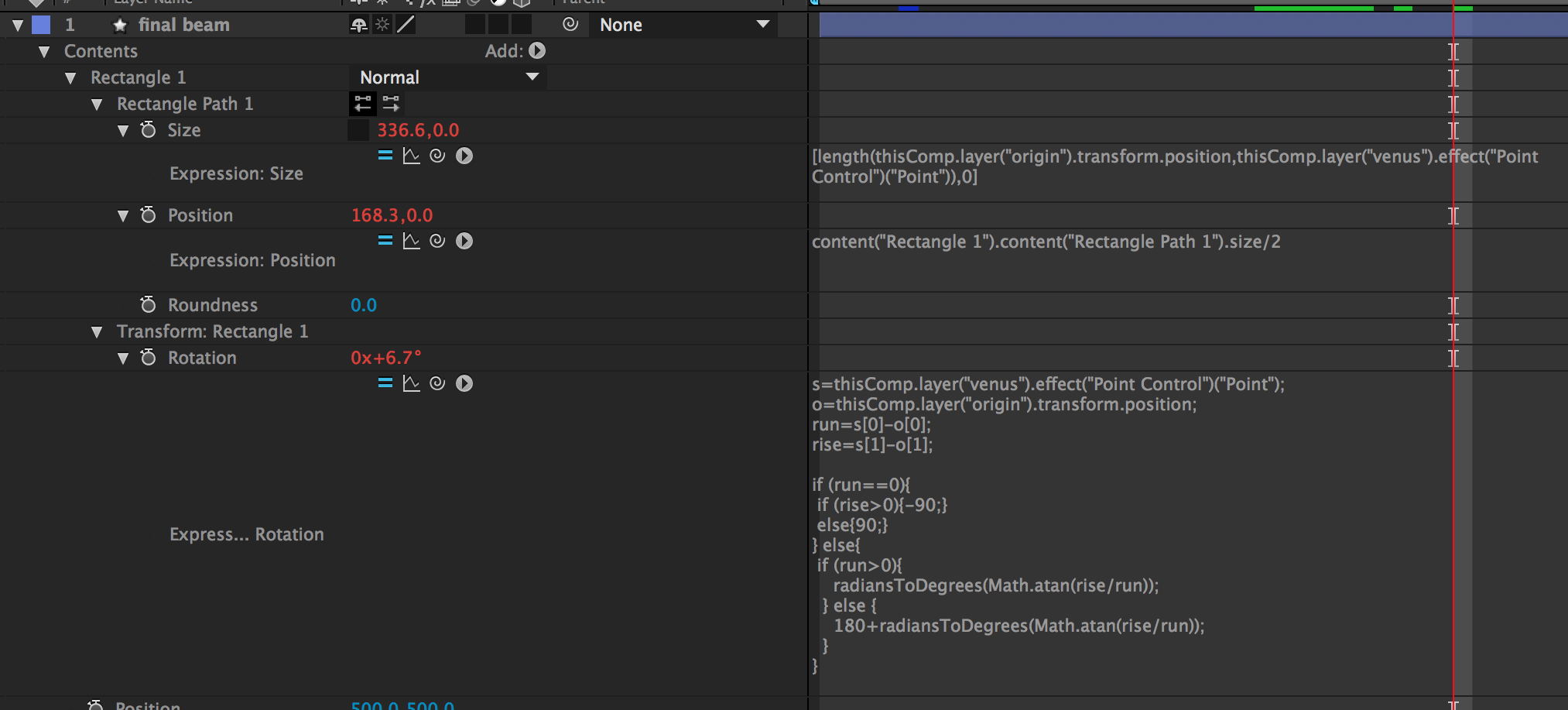The image size is (1568, 710).
Task: Toggle the Size expression enable switch
Action: [x=385, y=156]
